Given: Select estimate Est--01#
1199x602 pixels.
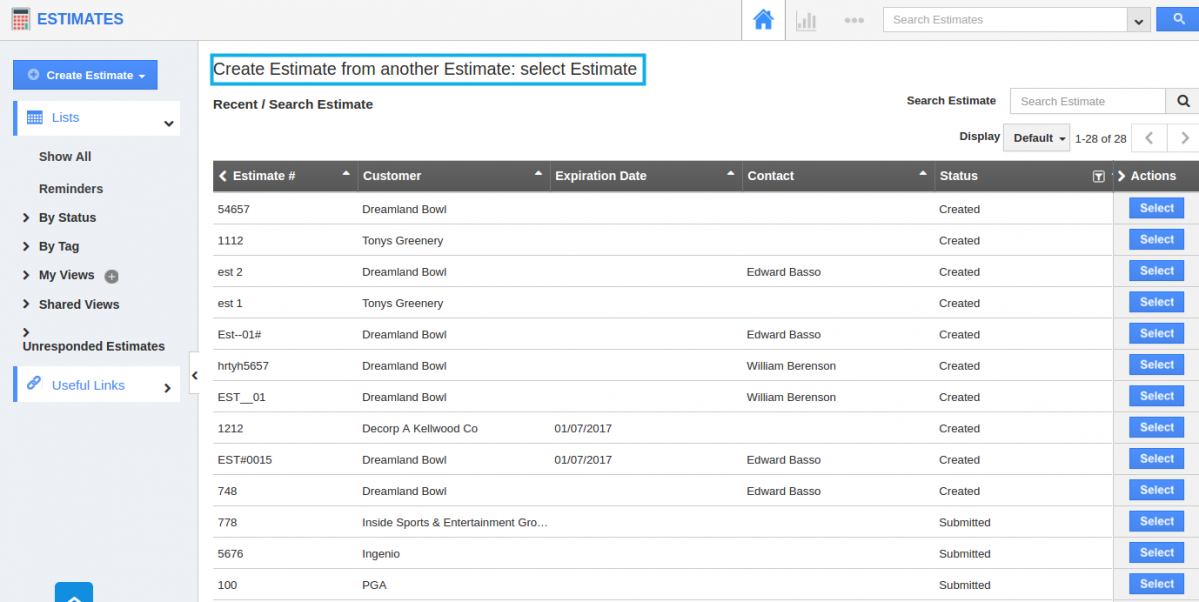Looking at the screenshot, I should tap(1156, 334).
